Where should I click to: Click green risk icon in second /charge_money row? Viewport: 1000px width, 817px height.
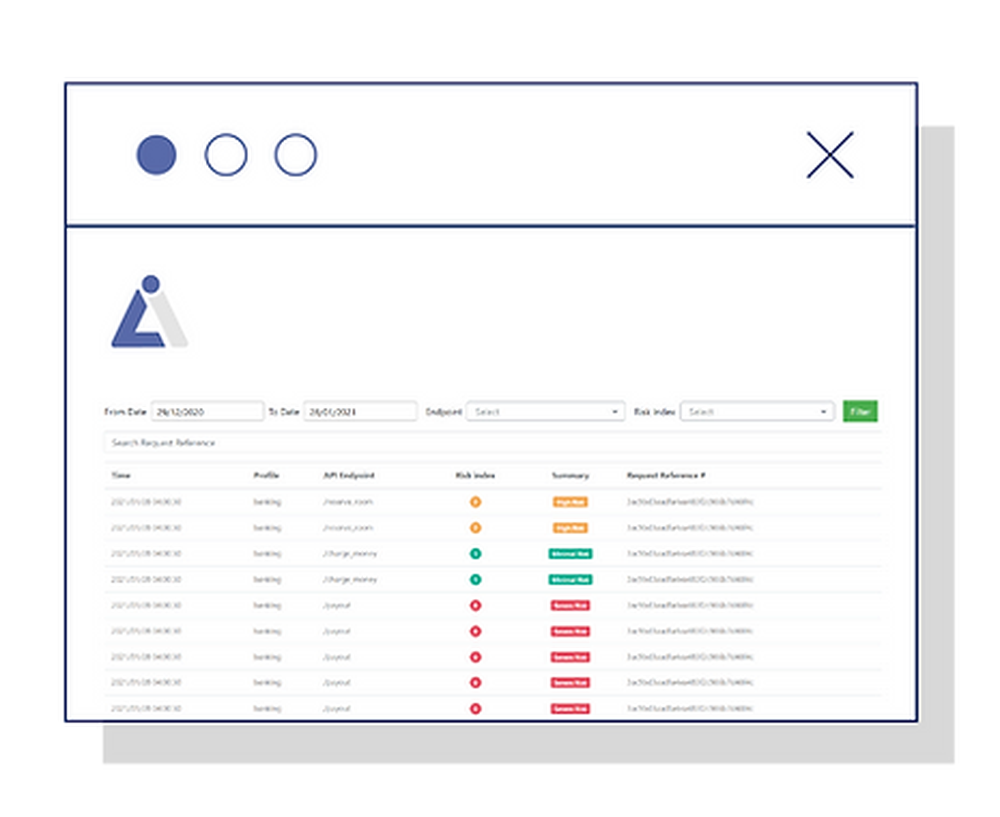[475, 580]
